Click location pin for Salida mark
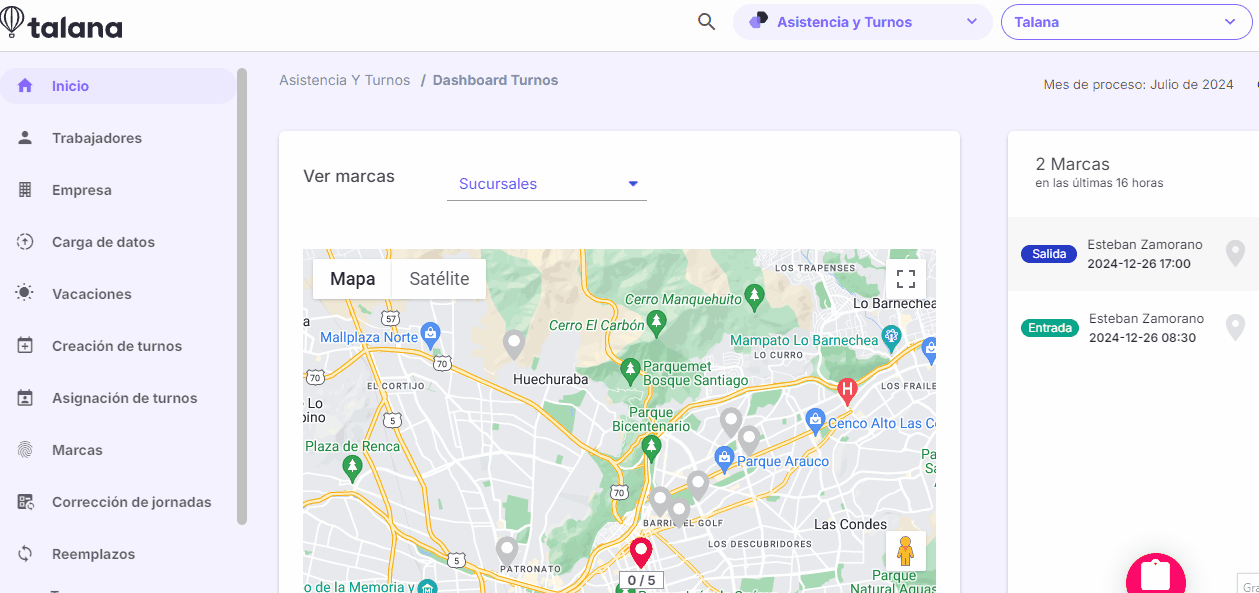The width and height of the screenshot is (1259, 593). (x=1235, y=253)
